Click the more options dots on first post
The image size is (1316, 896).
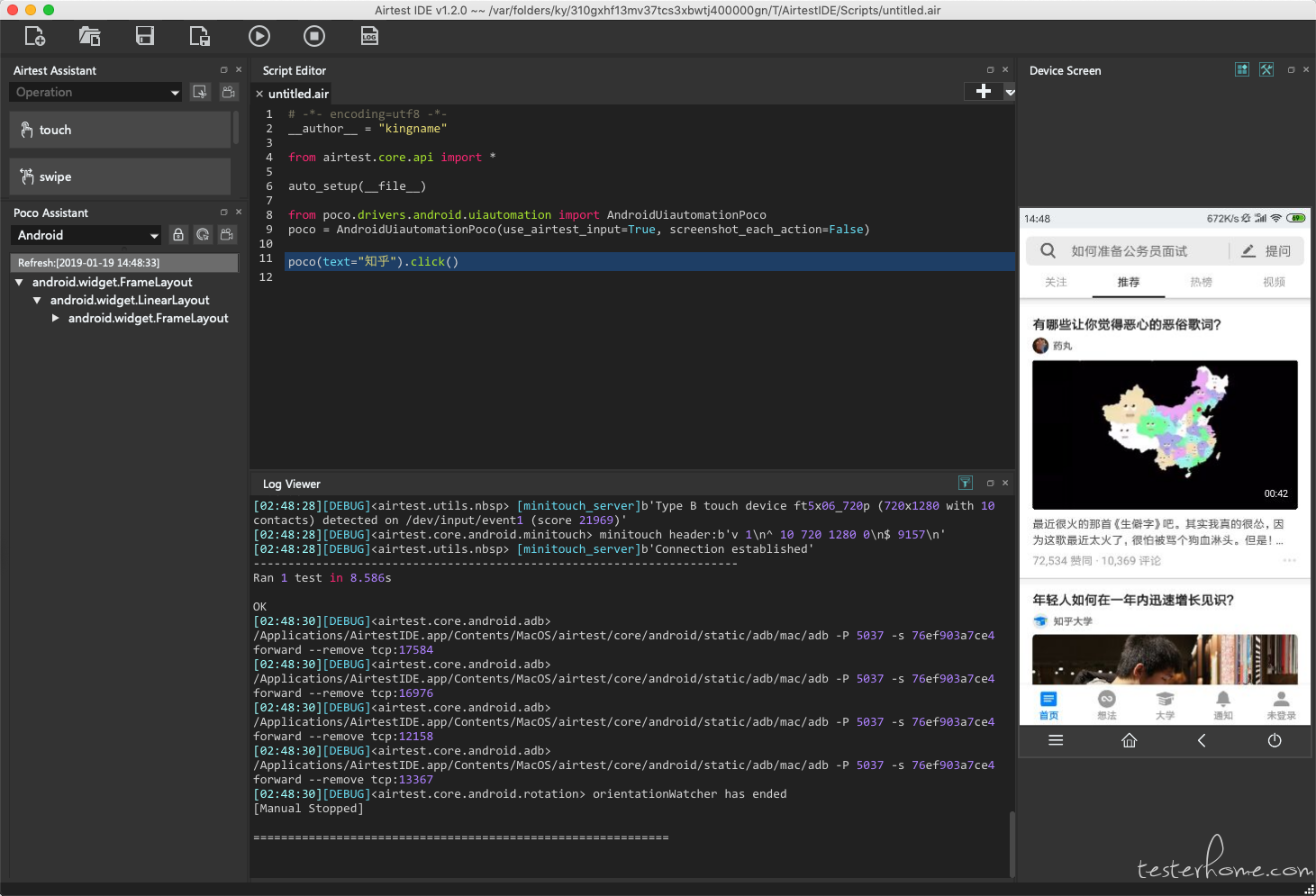[x=1289, y=560]
